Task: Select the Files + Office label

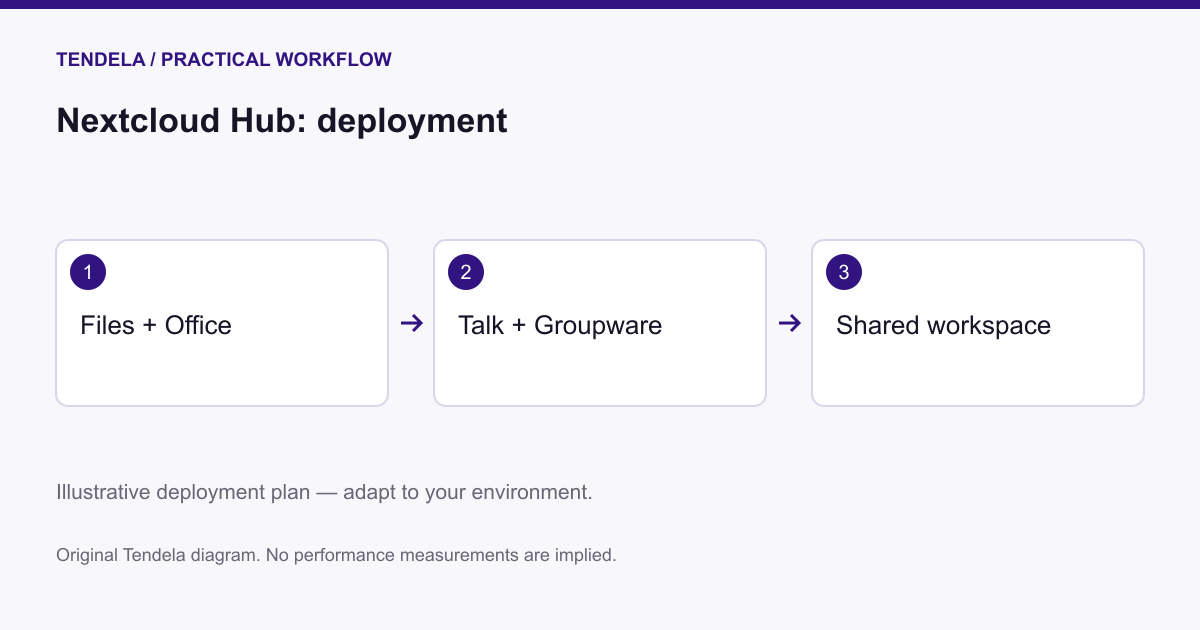Action: (x=156, y=325)
